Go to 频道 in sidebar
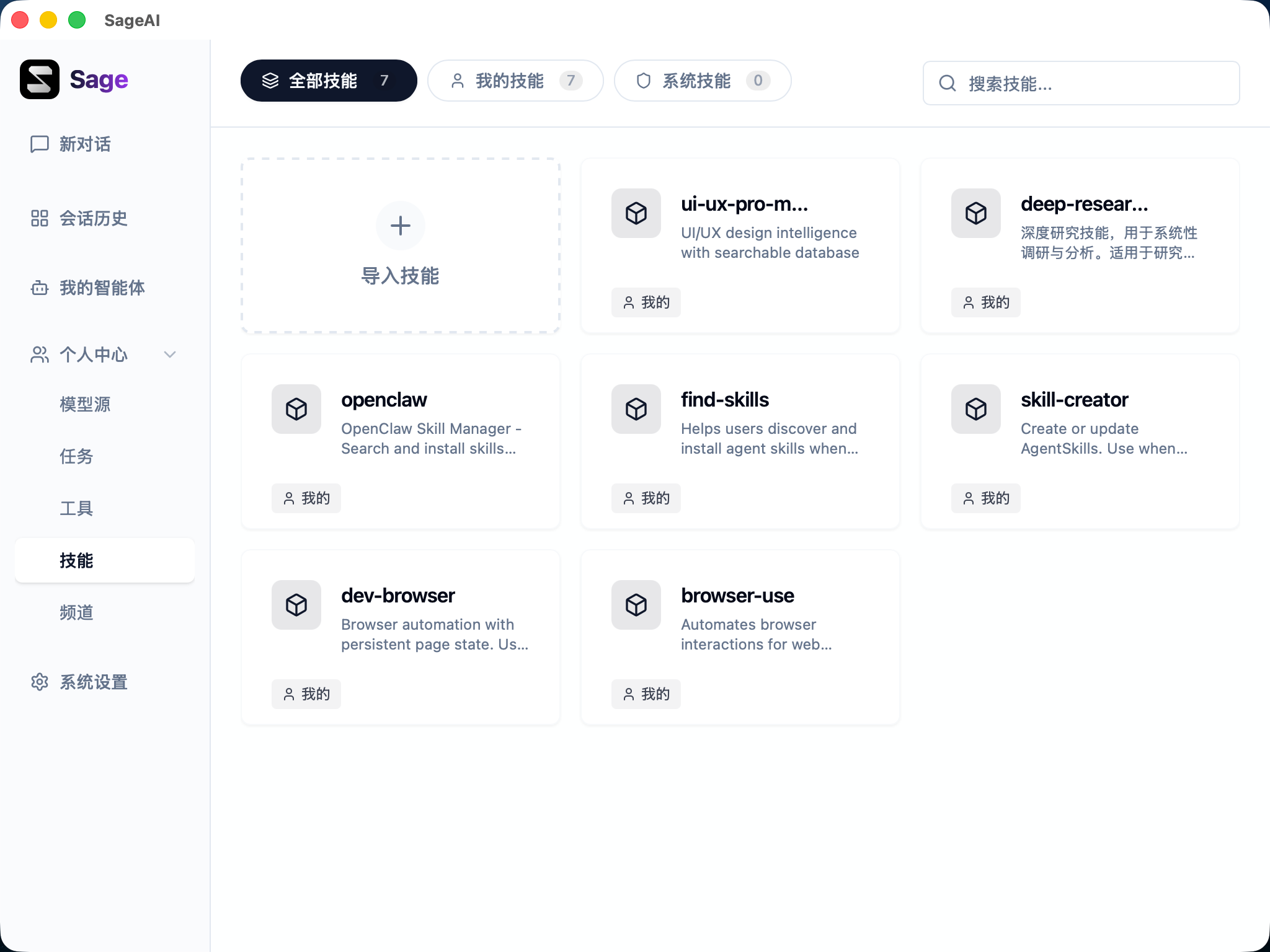The height and width of the screenshot is (952, 1270). click(x=76, y=612)
